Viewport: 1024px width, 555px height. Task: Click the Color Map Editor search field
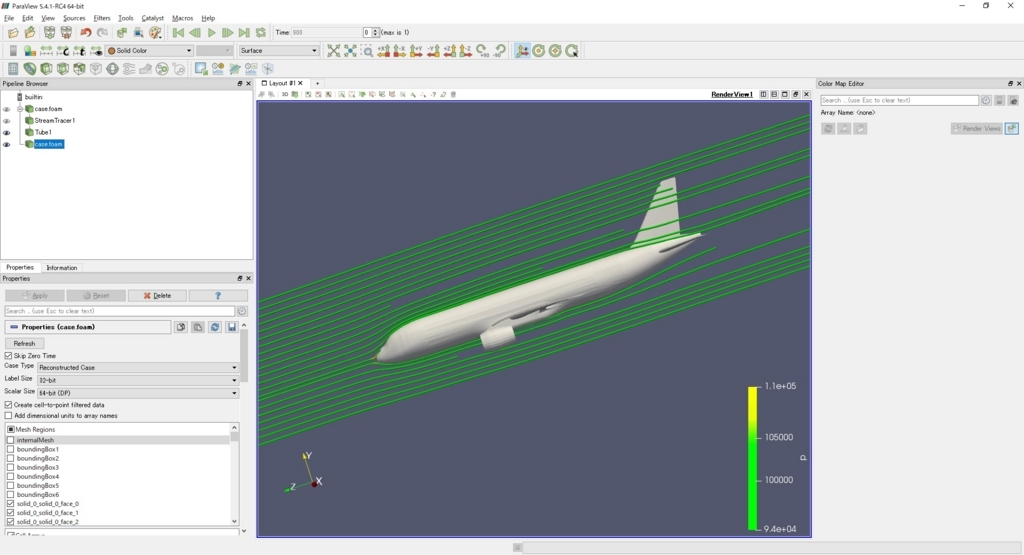pyautogui.click(x=899, y=101)
